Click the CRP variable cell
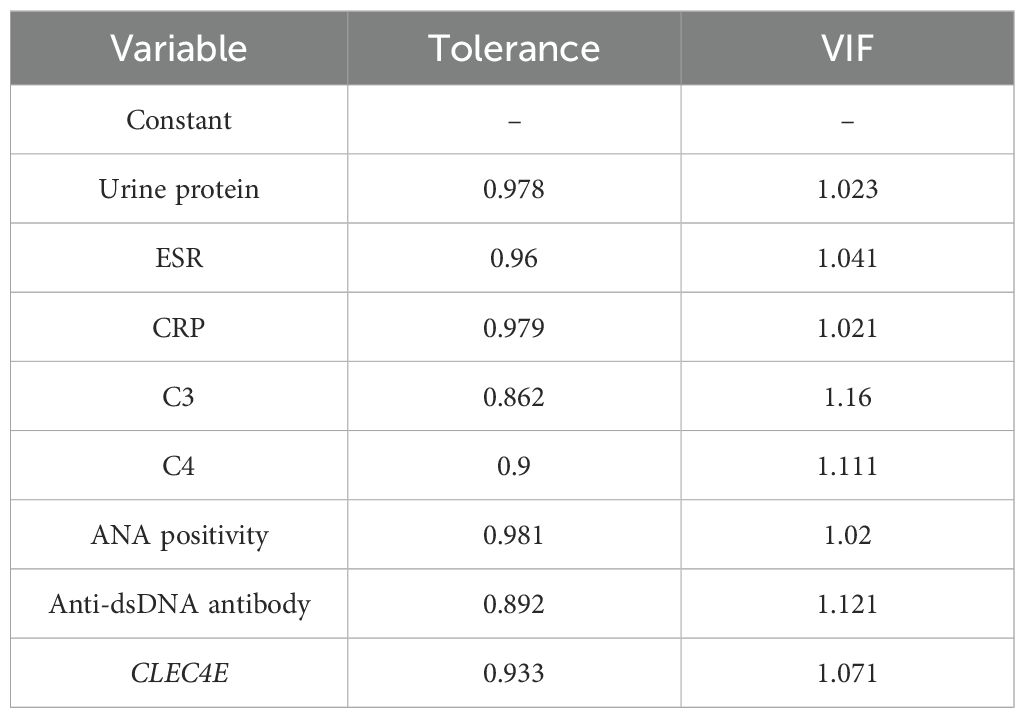The width and height of the screenshot is (1025, 718). coord(179,327)
